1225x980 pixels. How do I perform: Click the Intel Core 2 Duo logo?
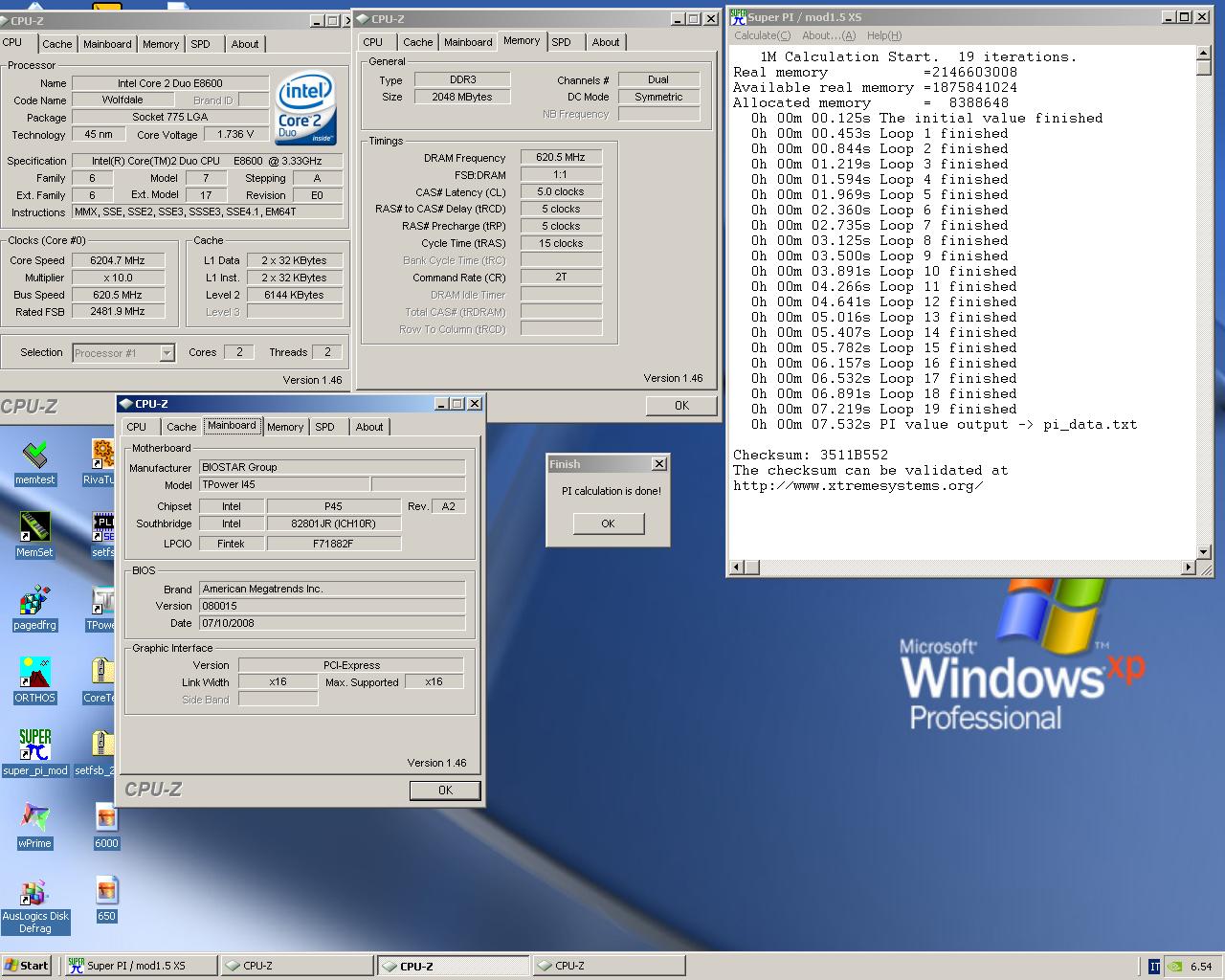tap(306, 110)
